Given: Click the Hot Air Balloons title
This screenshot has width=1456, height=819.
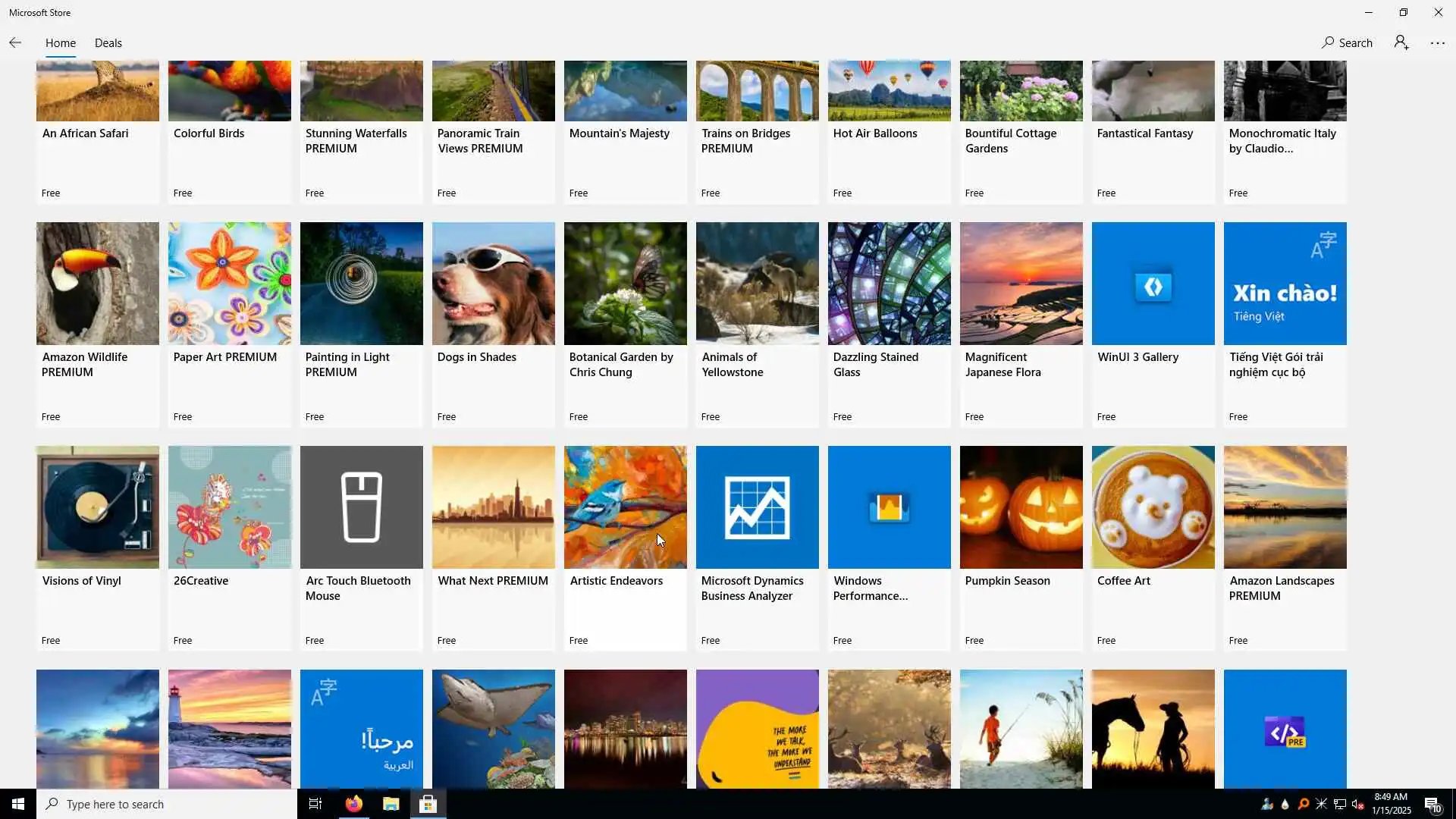Looking at the screenshot, I should point(874,133).
